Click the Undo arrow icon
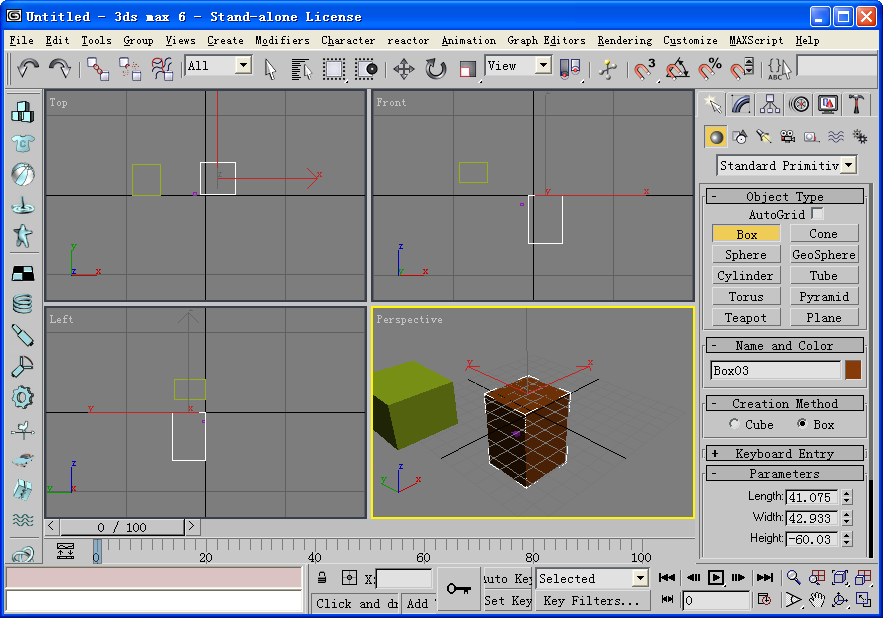The image size is (883, 618). click(x=28, y=69)
